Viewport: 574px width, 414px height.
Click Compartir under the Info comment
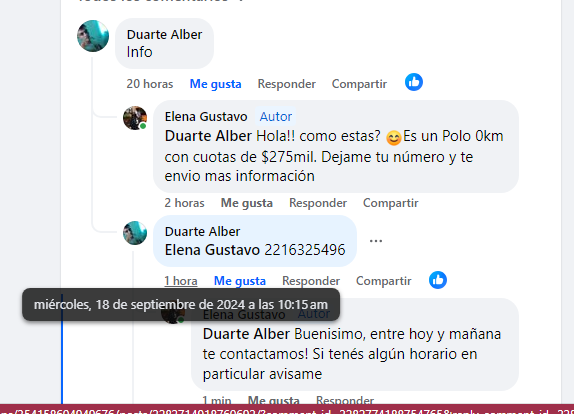click(359, 84)
